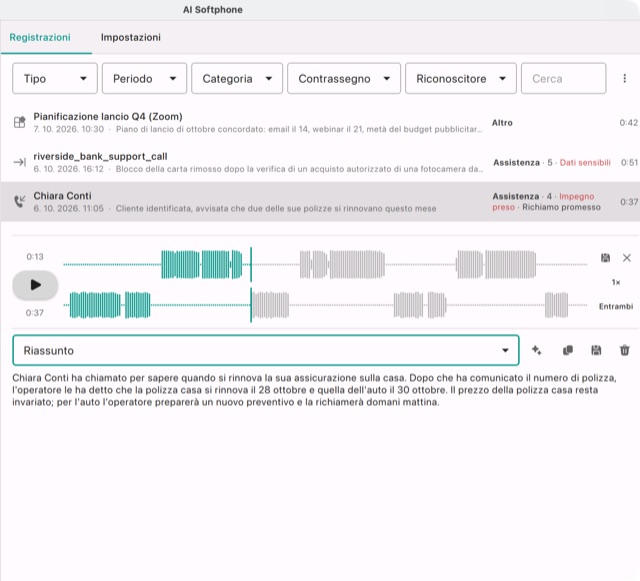This screenshot has height=581, width=640.
Task: Save the summary with the floppy disk icon
Action: pos(596,350)
